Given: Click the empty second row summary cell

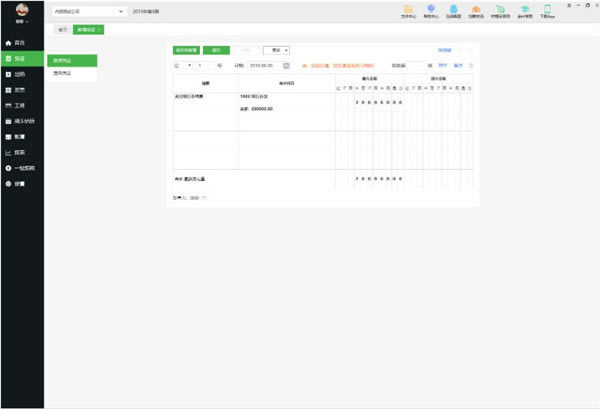Looking at the screenshot, I should (205, 150).
